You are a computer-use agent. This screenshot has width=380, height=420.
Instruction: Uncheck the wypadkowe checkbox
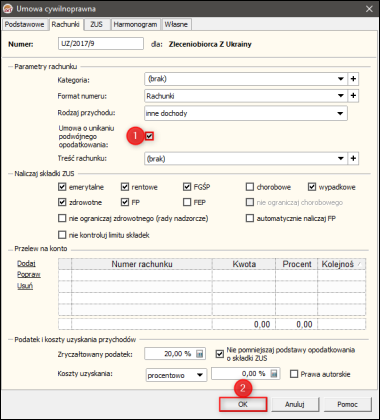[312, 187]
